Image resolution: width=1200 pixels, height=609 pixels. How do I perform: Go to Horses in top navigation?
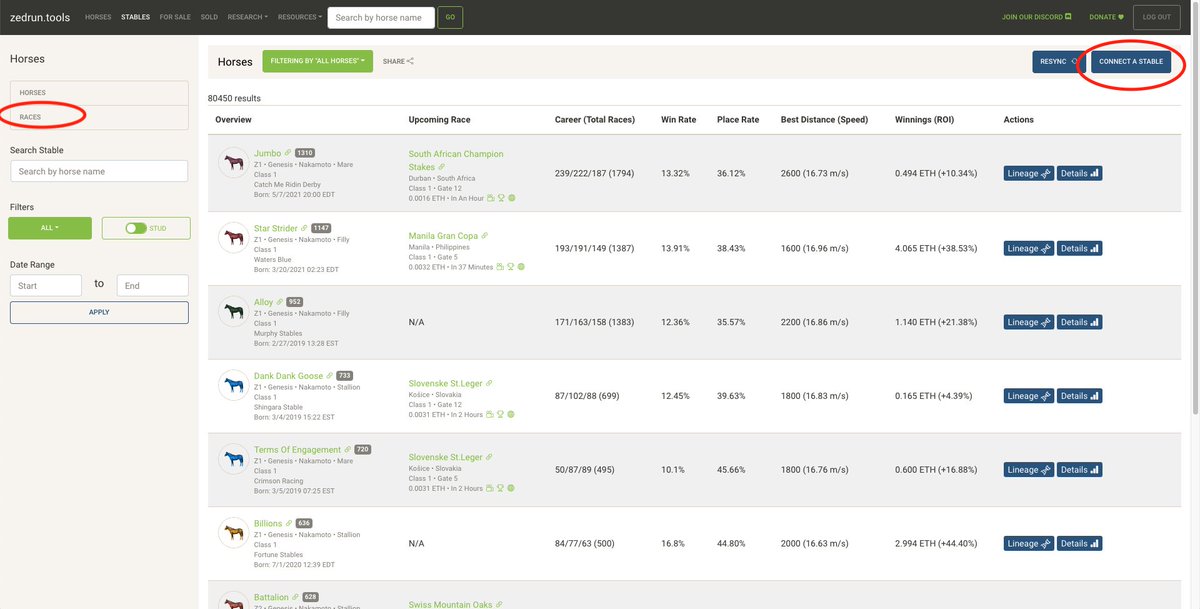[98, 17]
